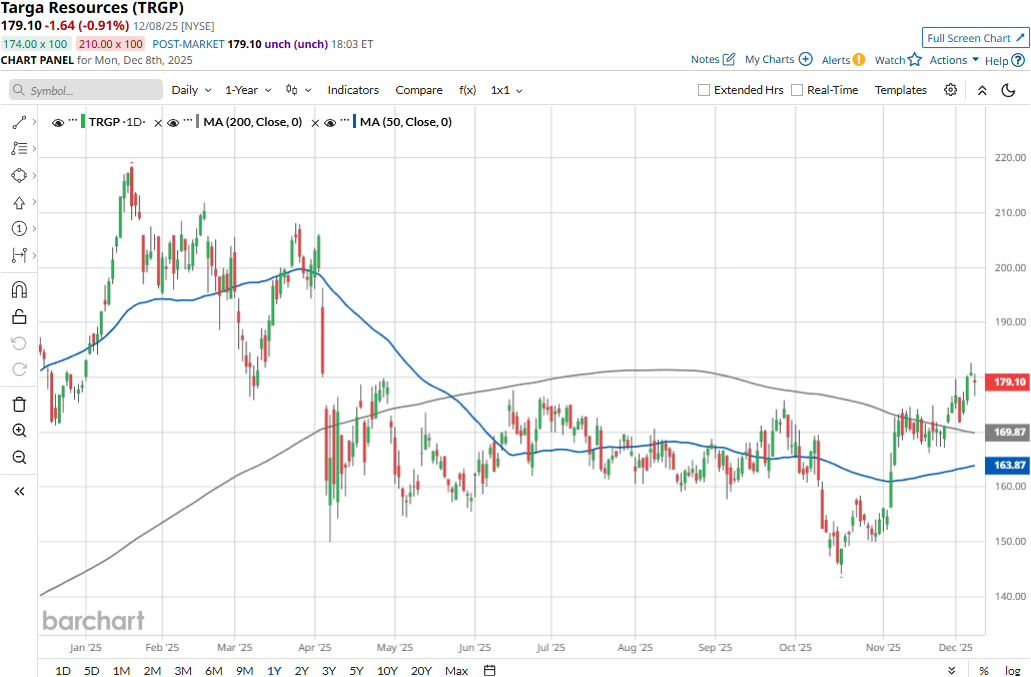The height and width of the screenshot is (677, 1031).
Task: Open the 1-Year period dropdown
Action: tap(249, 90)
